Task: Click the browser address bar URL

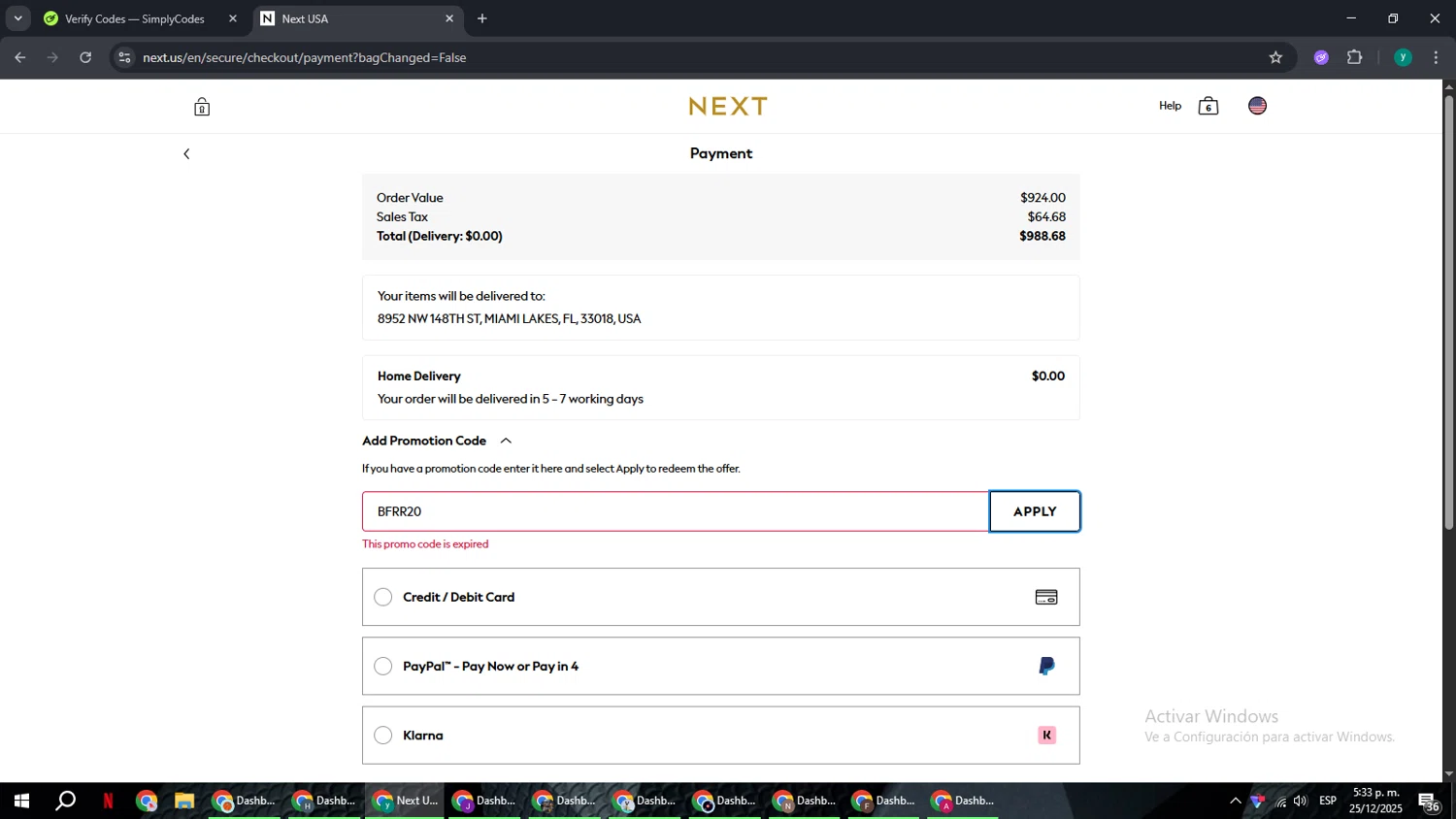Action: tap(305, 57)
